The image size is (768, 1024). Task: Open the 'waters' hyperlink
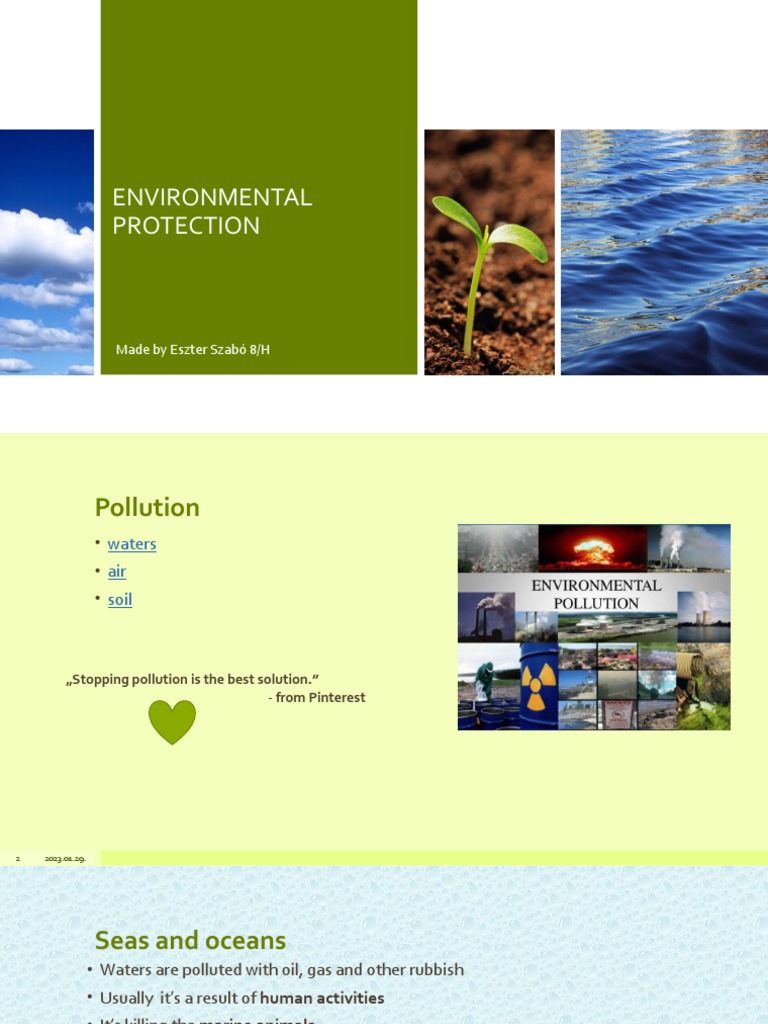tap(132, 544)
